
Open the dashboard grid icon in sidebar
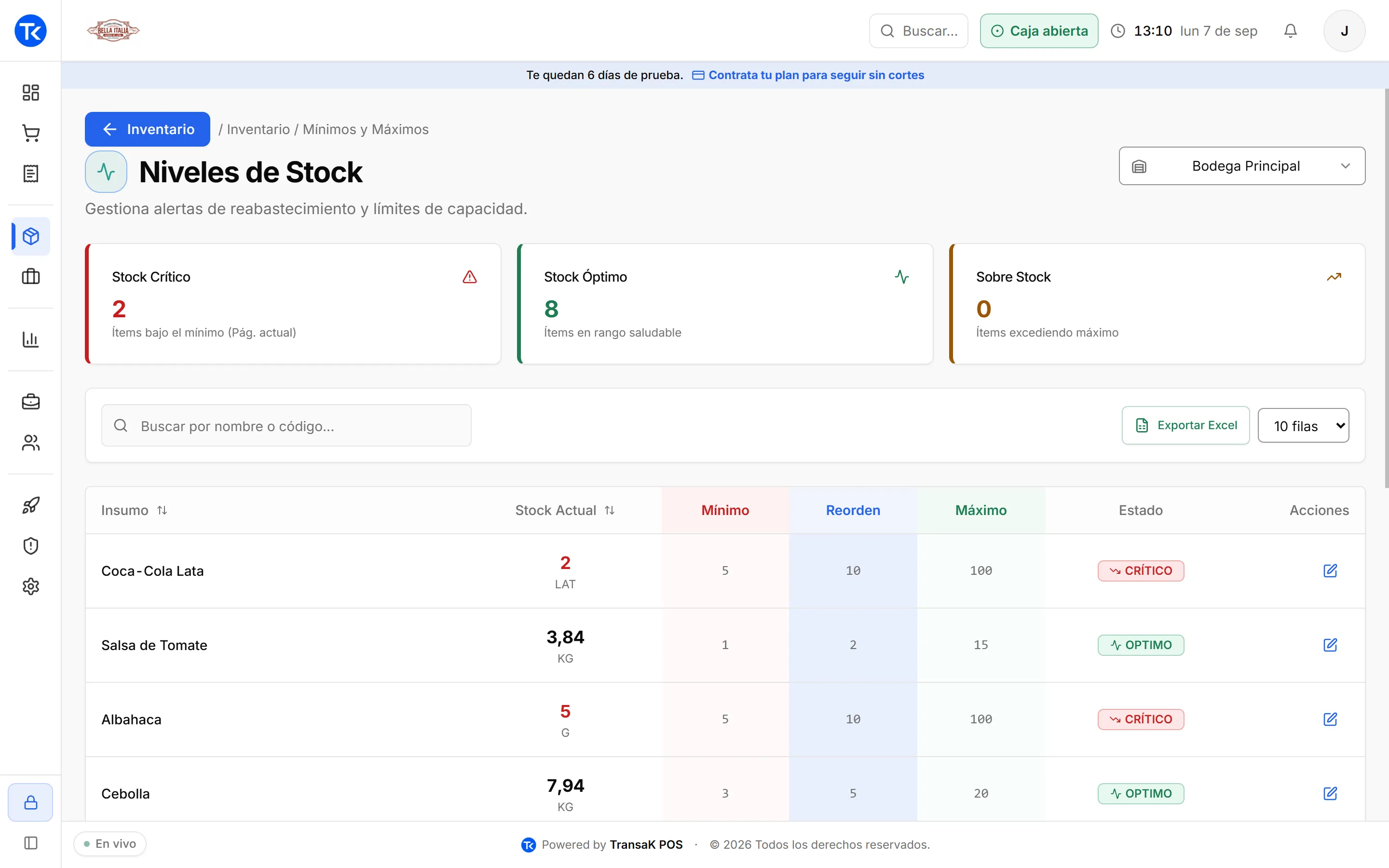[30, 93]
